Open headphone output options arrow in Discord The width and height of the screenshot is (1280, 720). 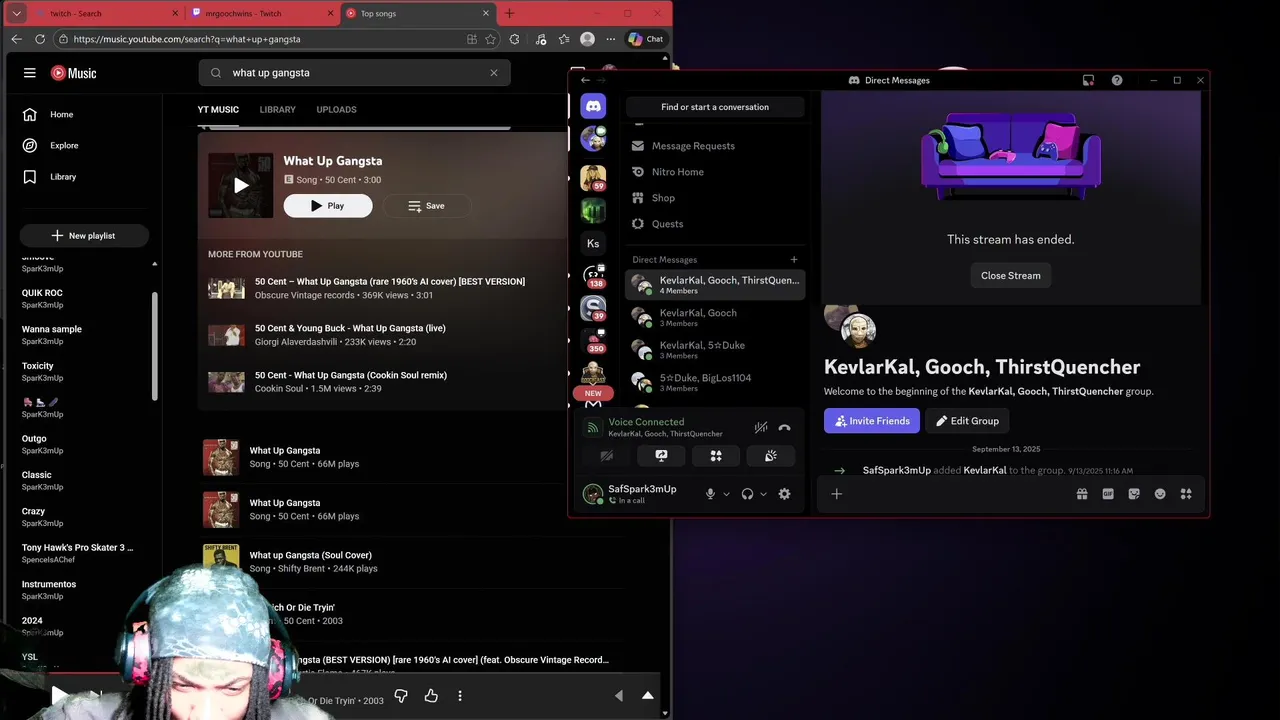tap(763, 494)
